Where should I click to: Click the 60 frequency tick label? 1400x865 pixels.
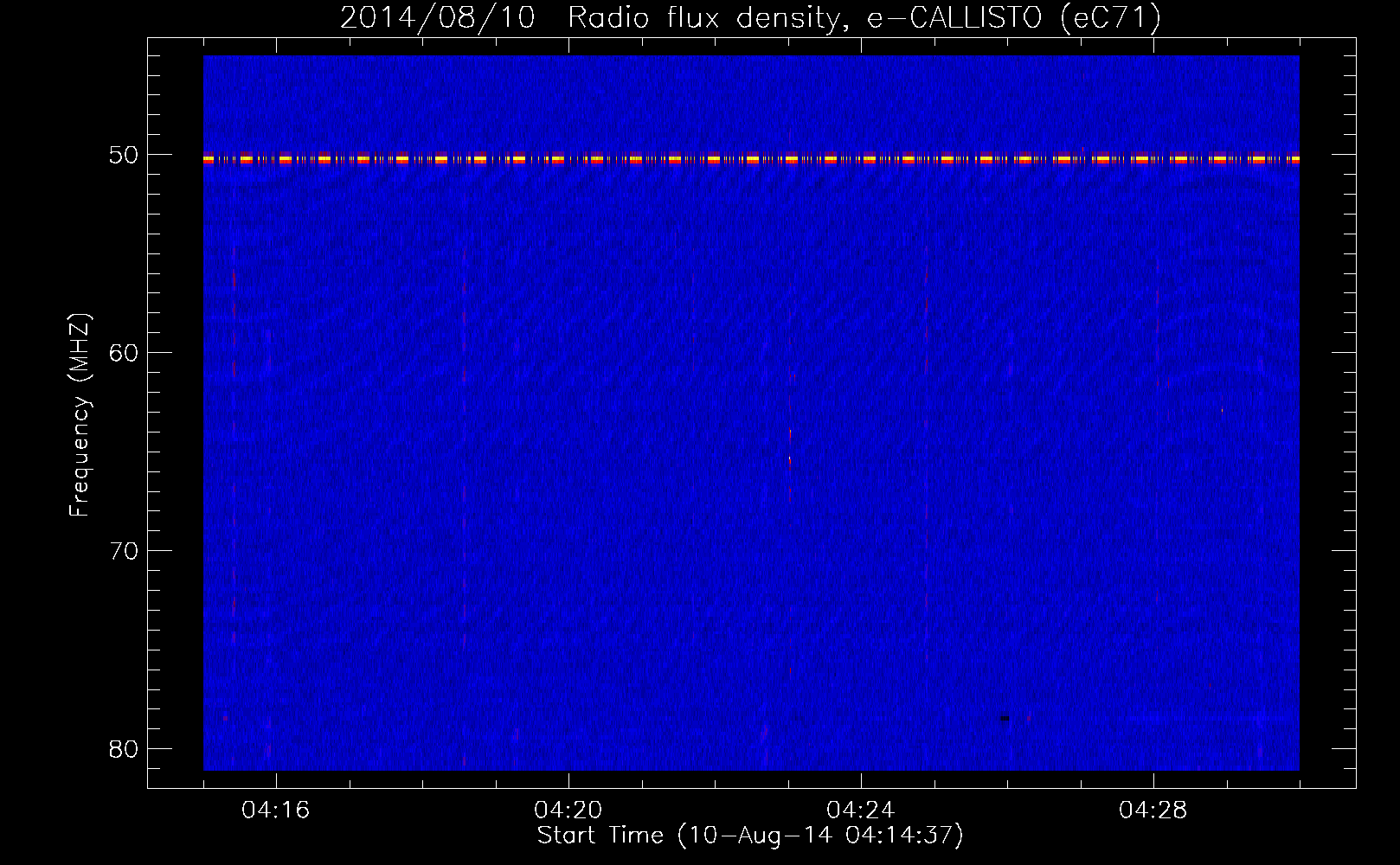pyautogui.click(x=123, y=353)
